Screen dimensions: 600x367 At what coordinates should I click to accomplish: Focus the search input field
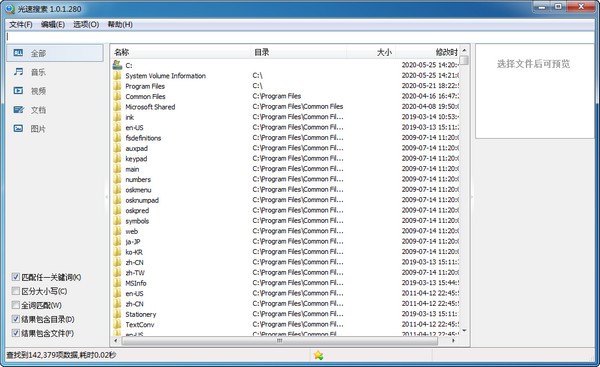pos(300,37)
